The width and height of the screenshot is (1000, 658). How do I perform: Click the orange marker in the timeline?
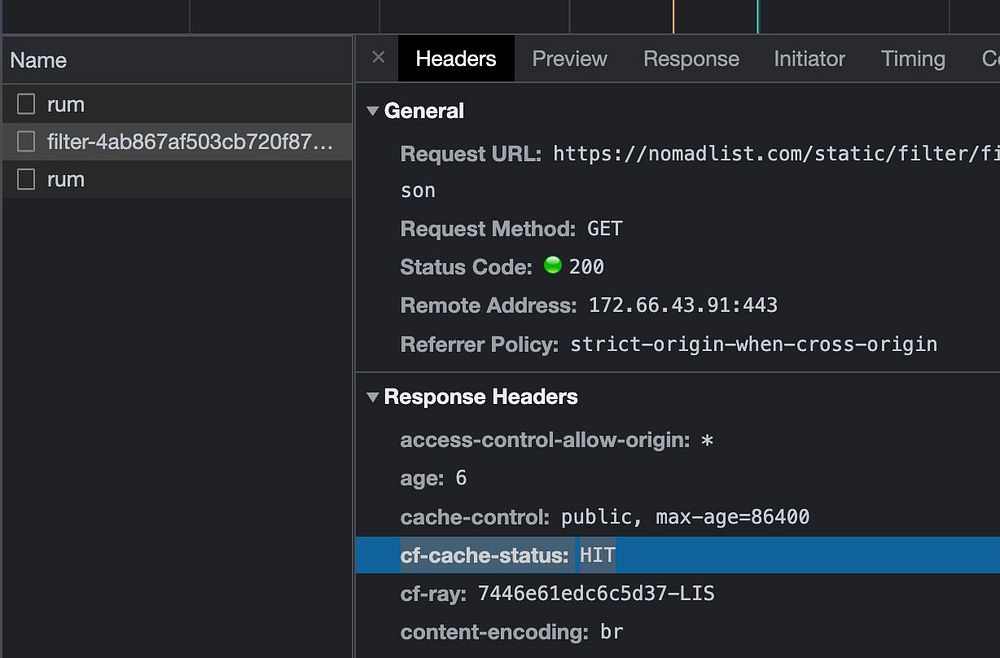pyautogui.click(x=673, y=16)
